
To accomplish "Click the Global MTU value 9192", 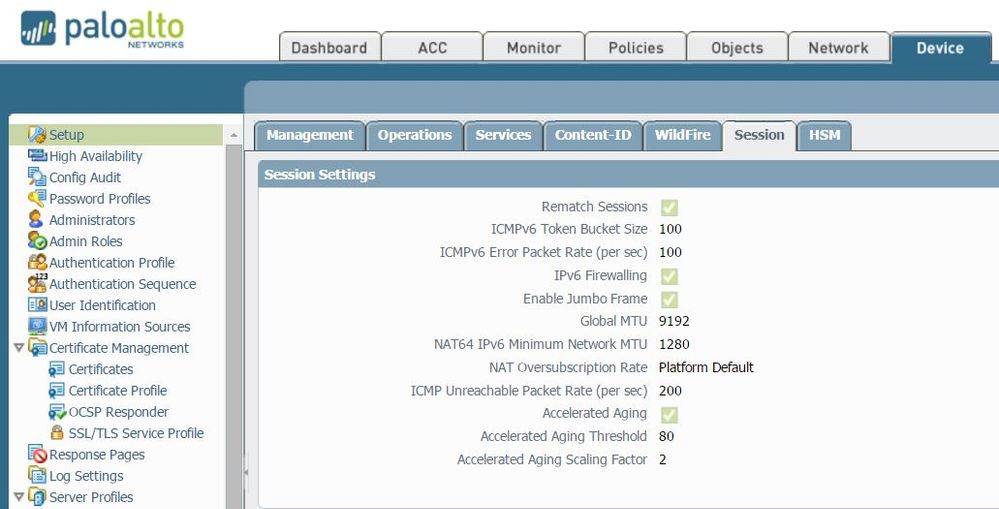I will tap(674, 321).
